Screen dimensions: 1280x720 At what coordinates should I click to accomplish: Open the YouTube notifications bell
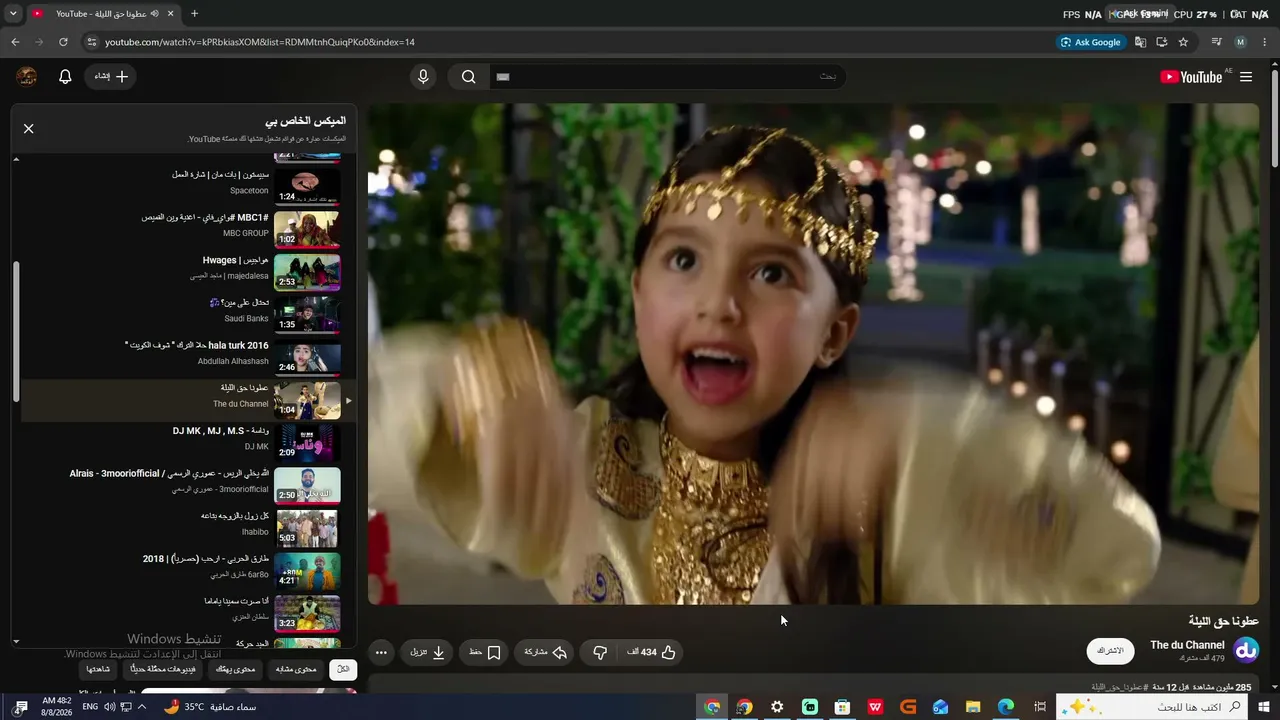pyautogui.click(x=65, y=77)
